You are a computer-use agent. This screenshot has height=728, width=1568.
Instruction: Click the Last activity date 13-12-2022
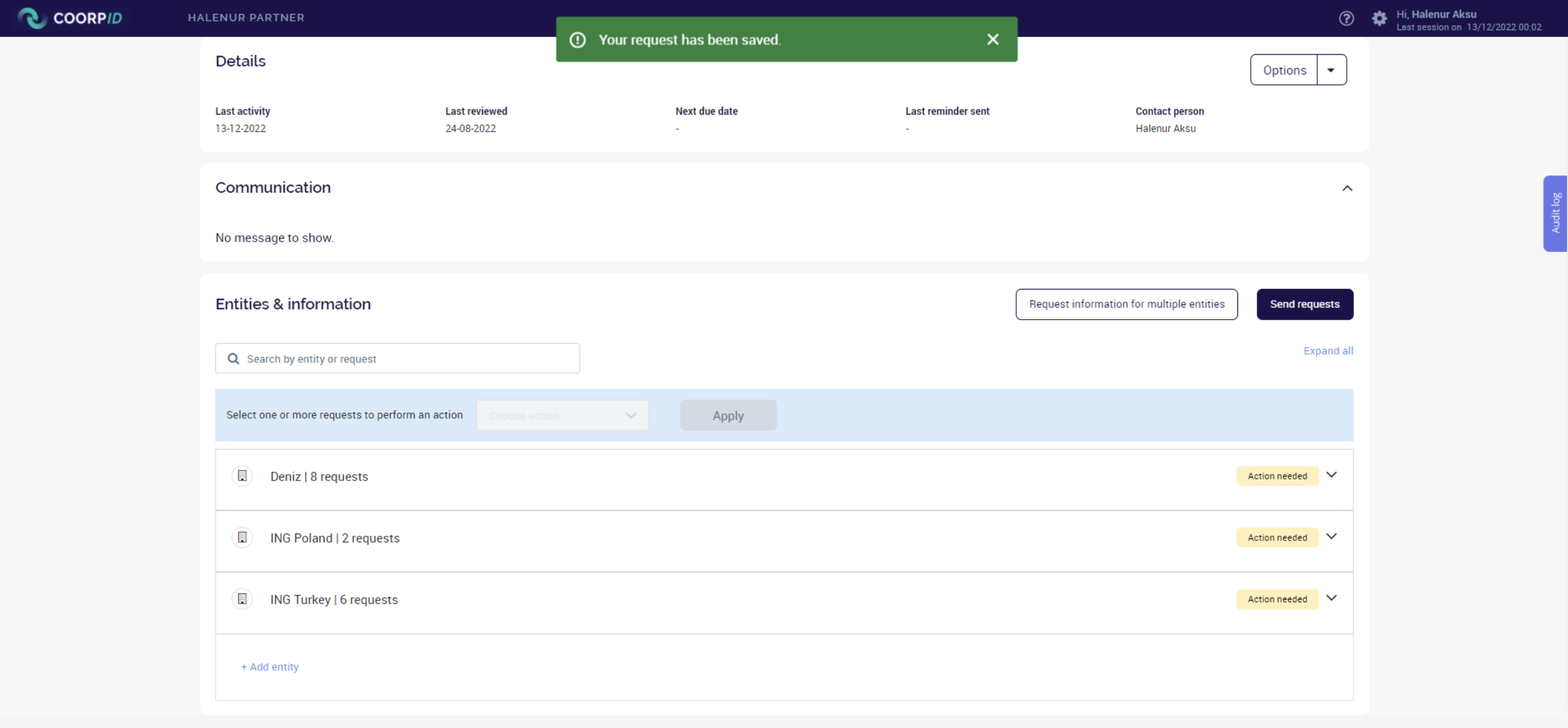click(240, 129)
